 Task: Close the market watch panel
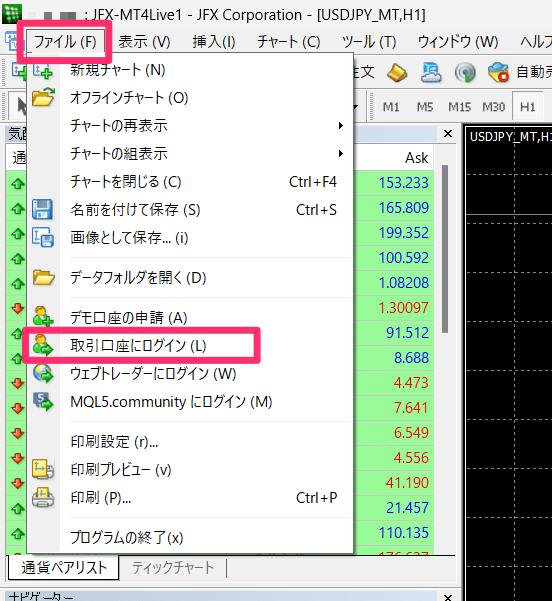coord(448,134)
